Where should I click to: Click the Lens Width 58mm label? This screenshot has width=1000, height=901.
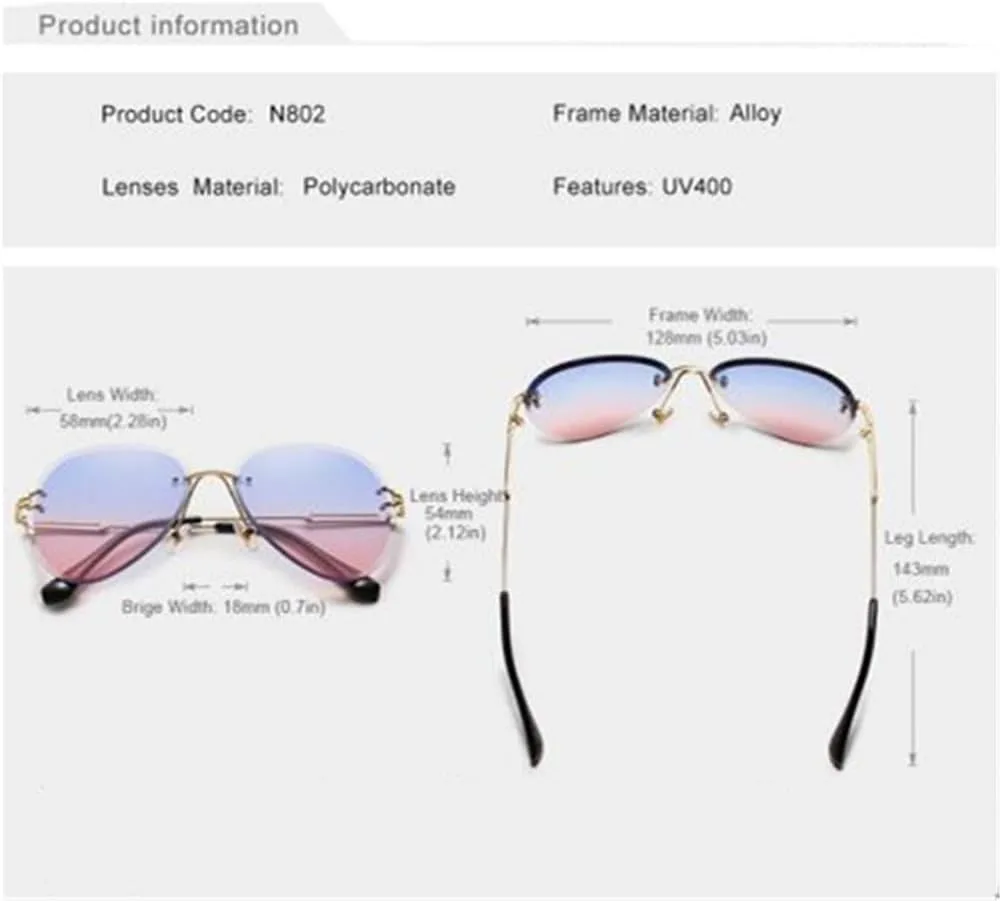click(x=112, y=408)
